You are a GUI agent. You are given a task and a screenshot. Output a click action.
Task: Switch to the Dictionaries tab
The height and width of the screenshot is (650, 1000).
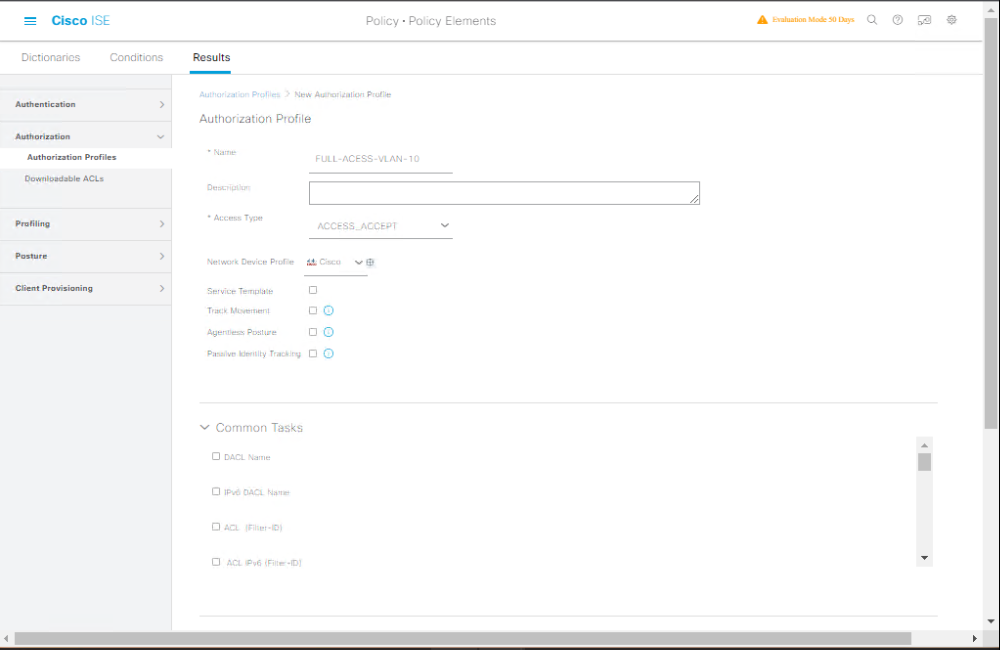[51, 57]
